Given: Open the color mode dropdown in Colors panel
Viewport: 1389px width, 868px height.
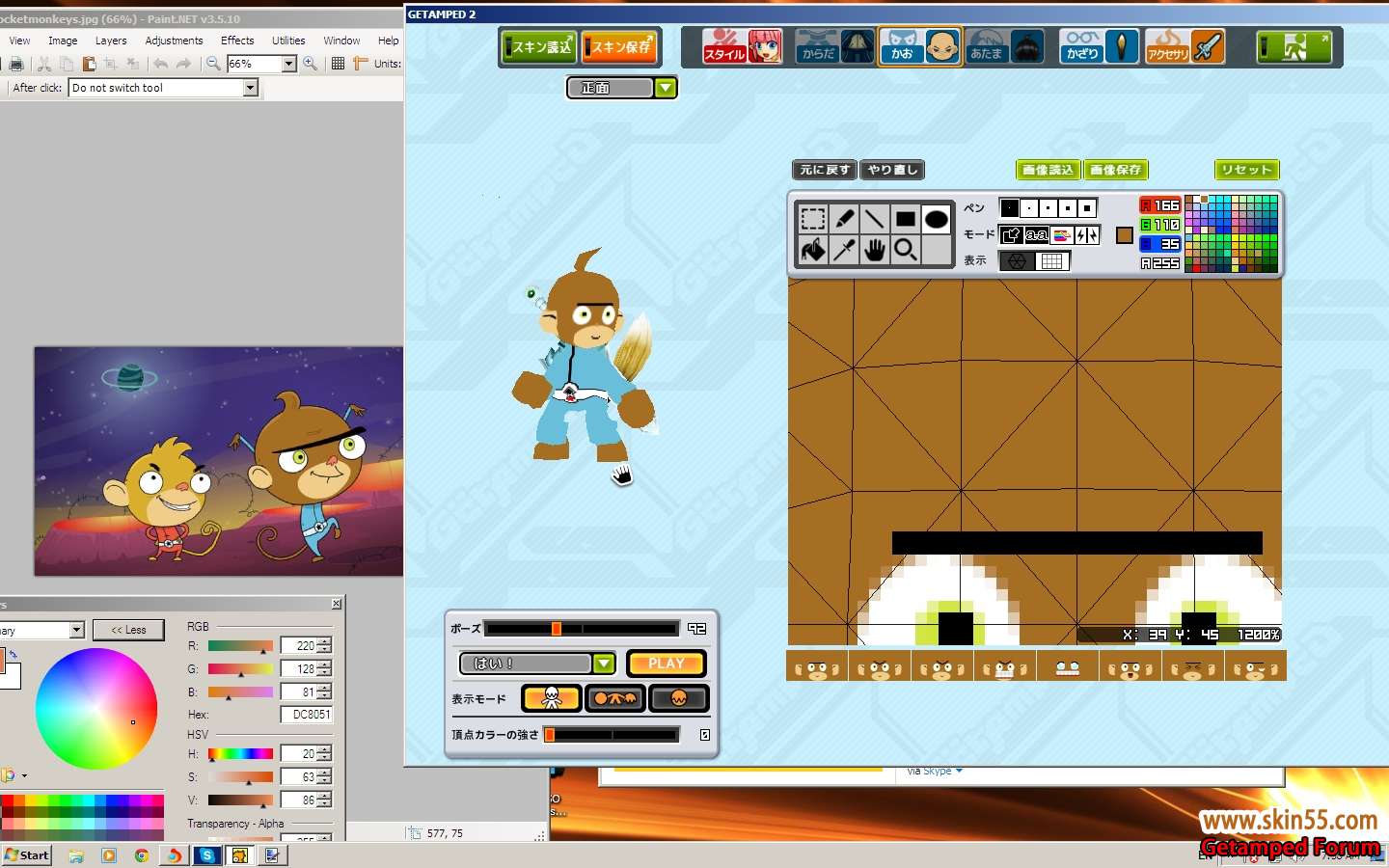Looking at the screenshot, I should (77, 631).
